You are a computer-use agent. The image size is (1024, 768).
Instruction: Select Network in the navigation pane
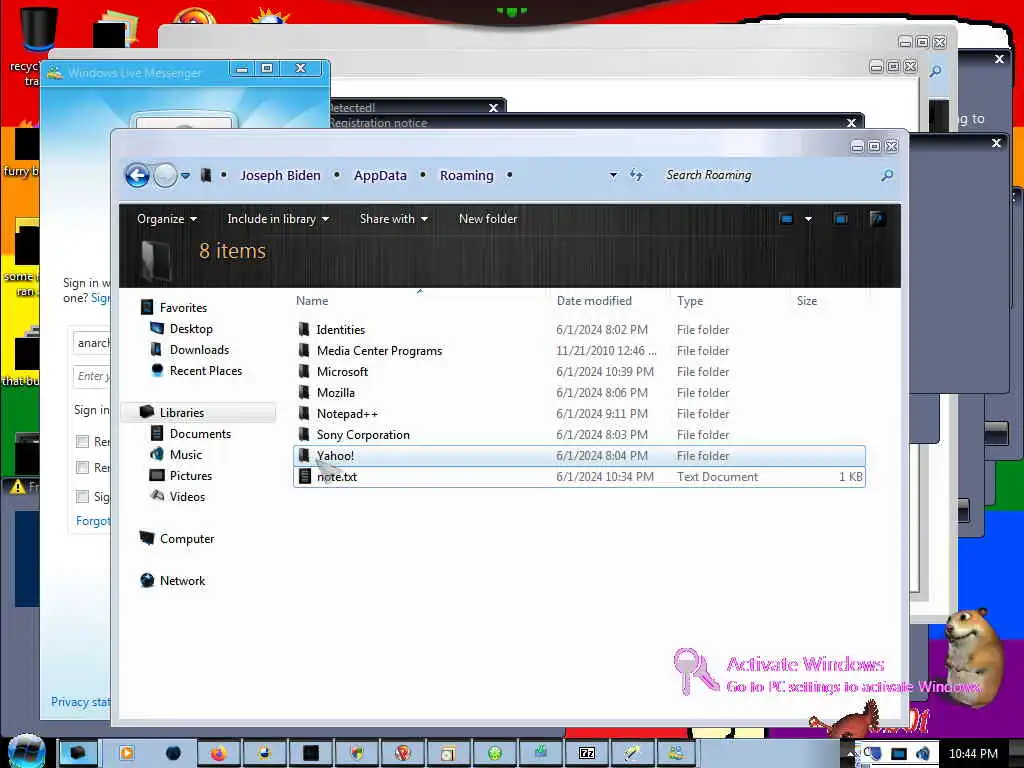(182, 581)
